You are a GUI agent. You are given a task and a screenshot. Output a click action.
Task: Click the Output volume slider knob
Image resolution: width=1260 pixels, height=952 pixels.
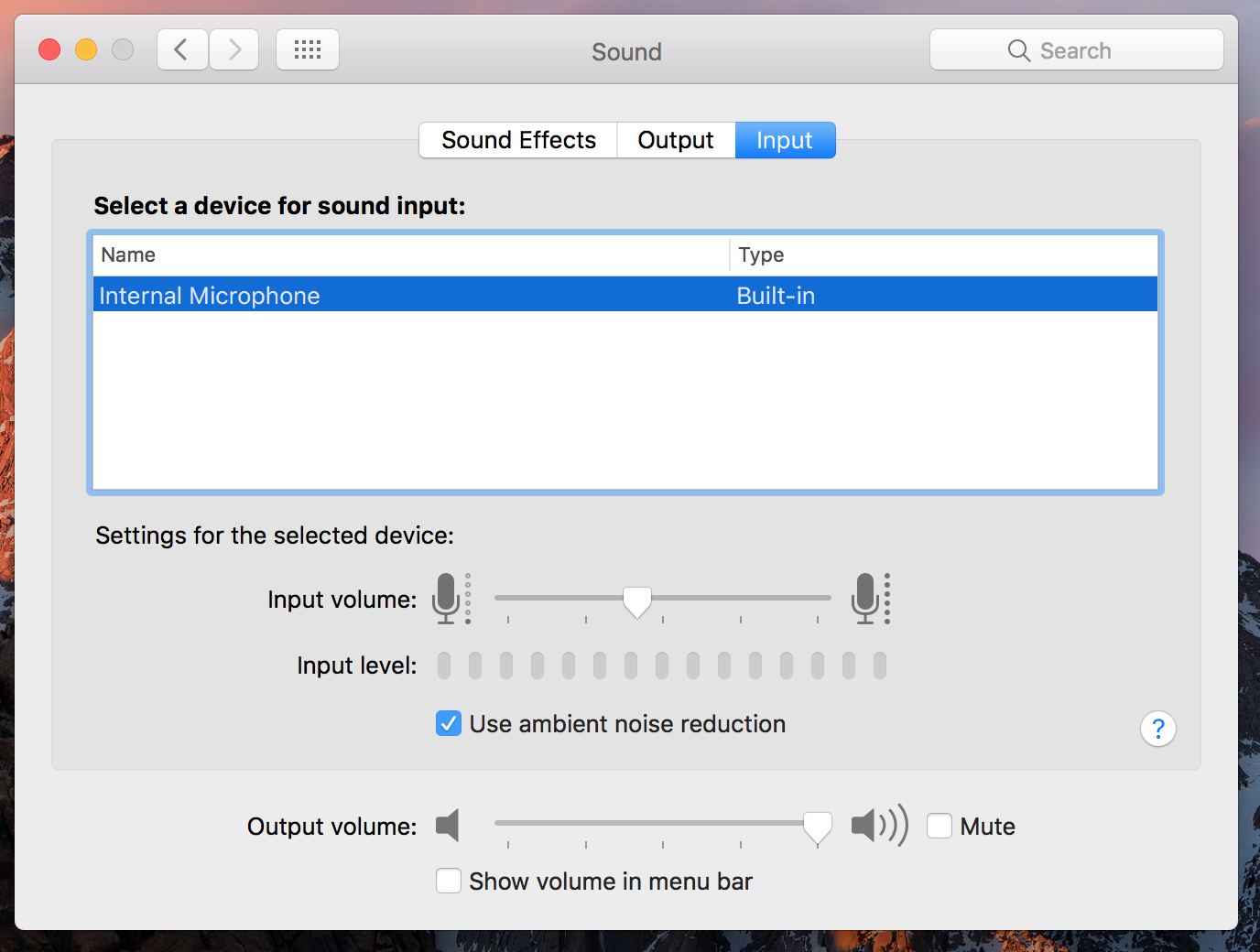tap(818, 826)
